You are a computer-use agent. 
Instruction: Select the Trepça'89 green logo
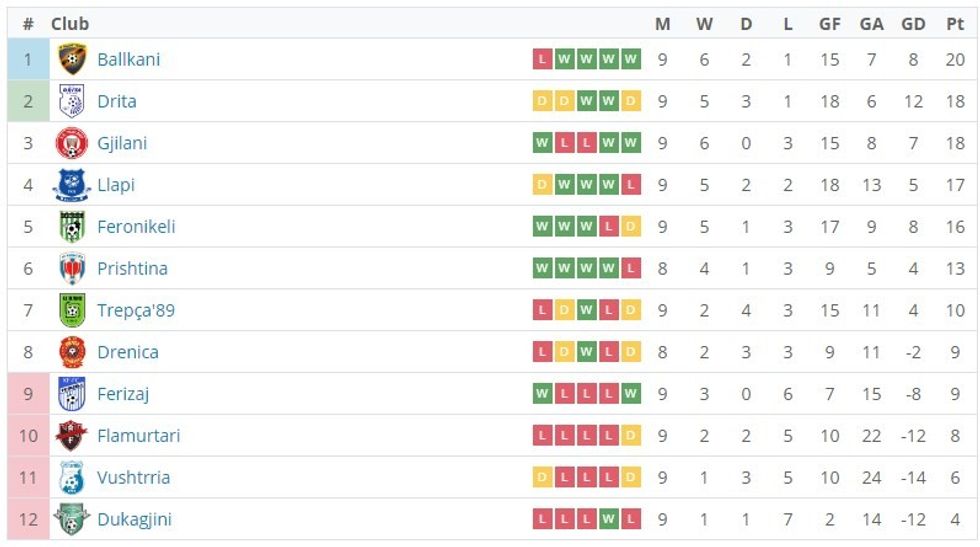[72, 311]
